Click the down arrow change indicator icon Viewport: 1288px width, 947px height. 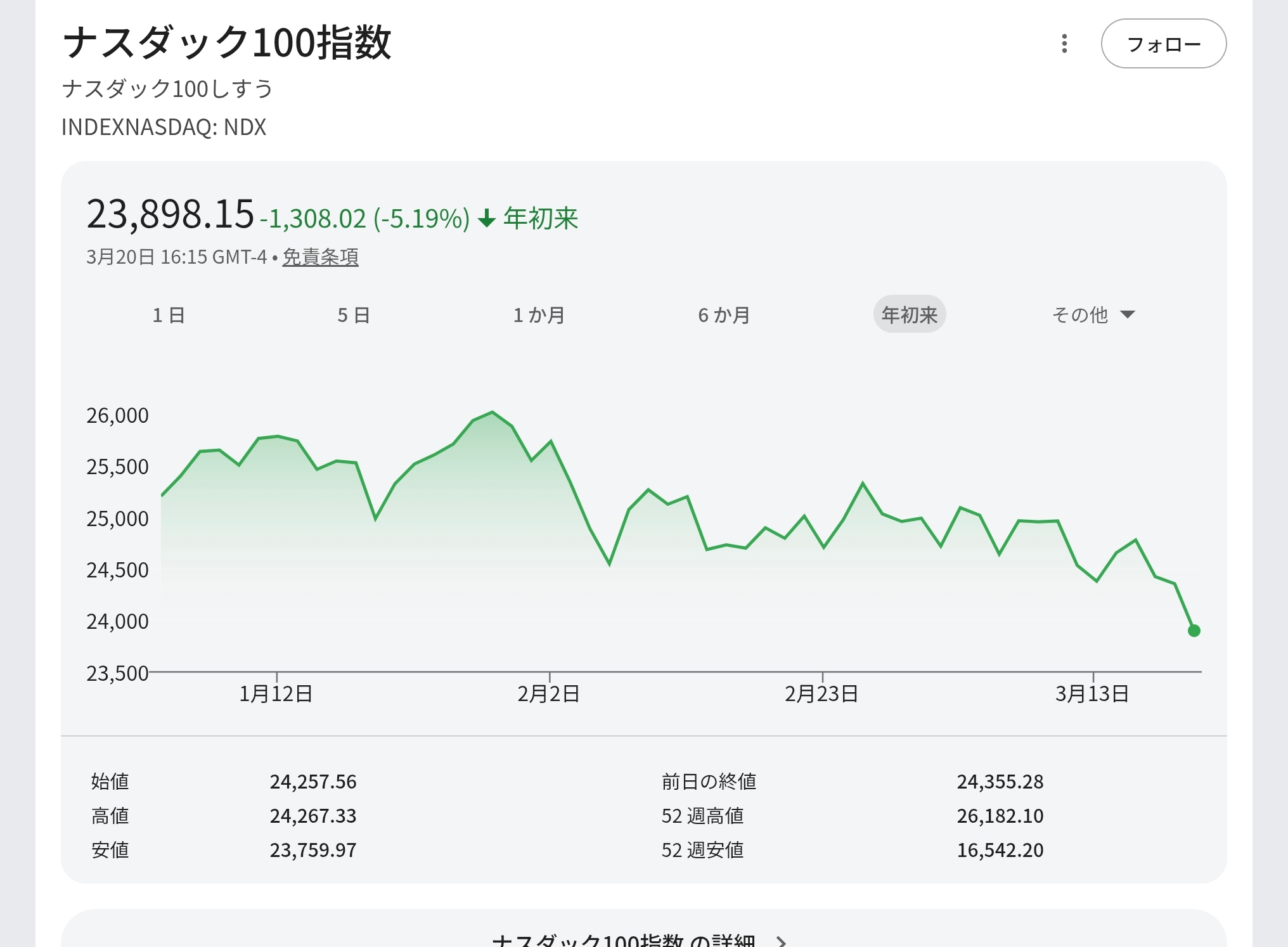coord(486,219)
